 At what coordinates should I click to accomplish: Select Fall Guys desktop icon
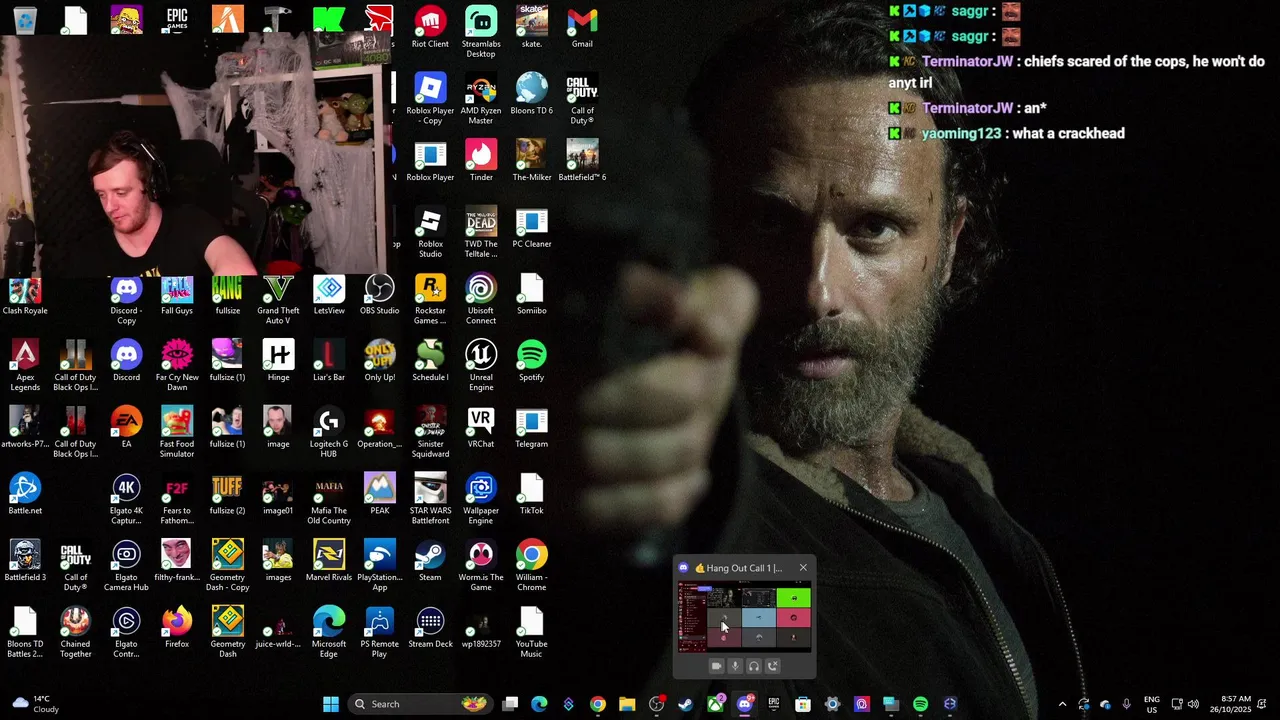[177, 294]
